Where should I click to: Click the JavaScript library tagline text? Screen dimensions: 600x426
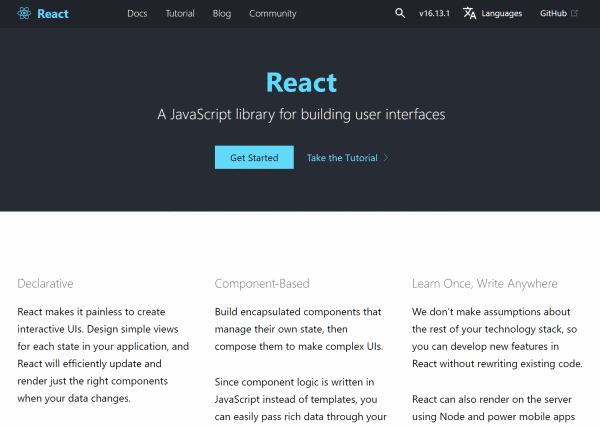tap(301, 114)
